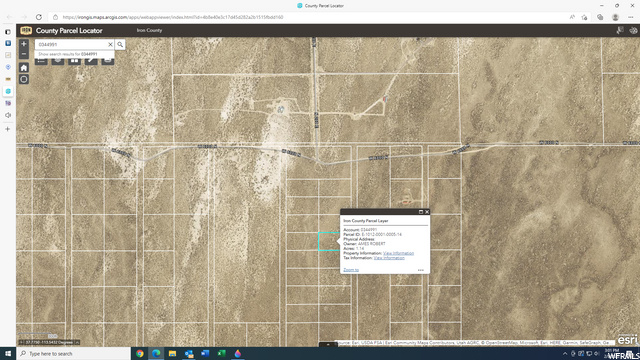This screenshot has height=360, width=640.
Task: Open Outlook from the taskbar
Action: coord(189,353)
